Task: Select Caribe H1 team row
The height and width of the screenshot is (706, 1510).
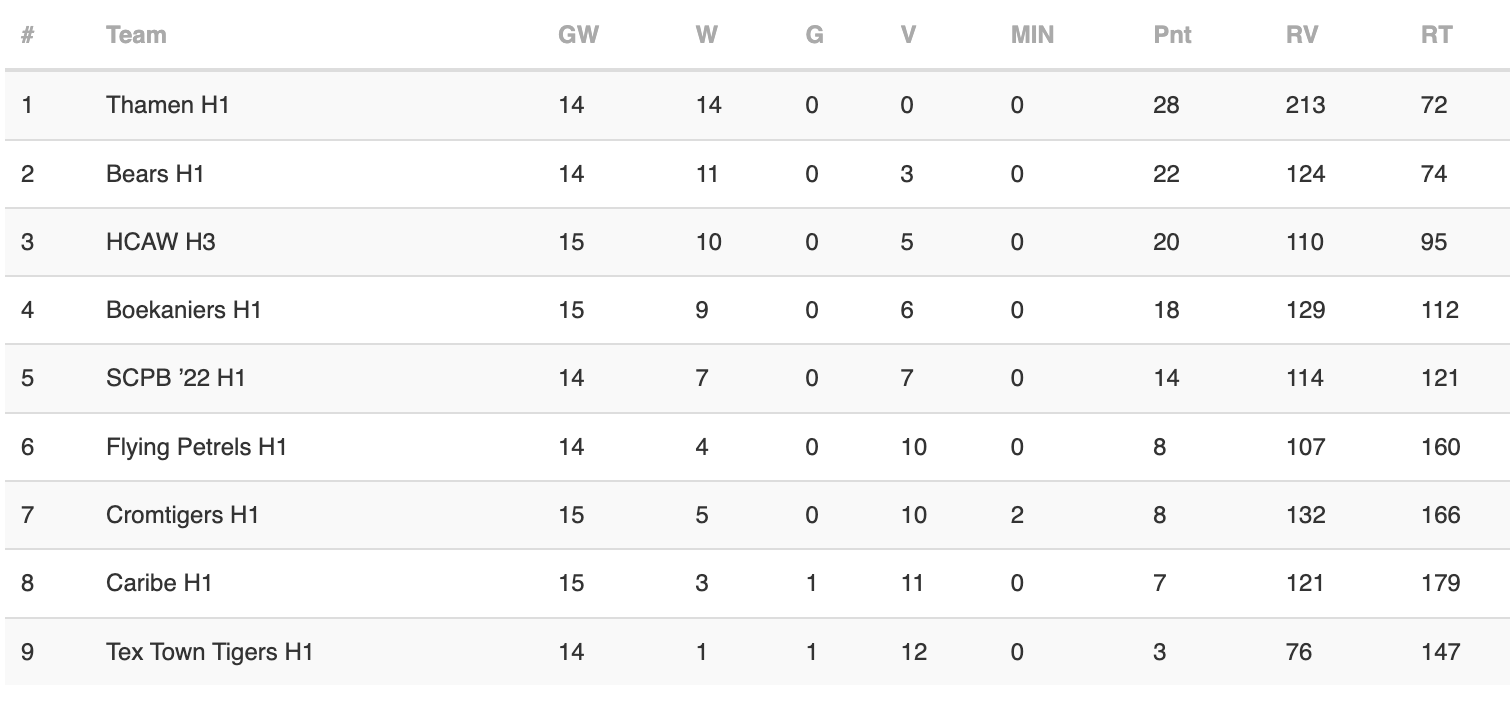Action: click(757, 583)
